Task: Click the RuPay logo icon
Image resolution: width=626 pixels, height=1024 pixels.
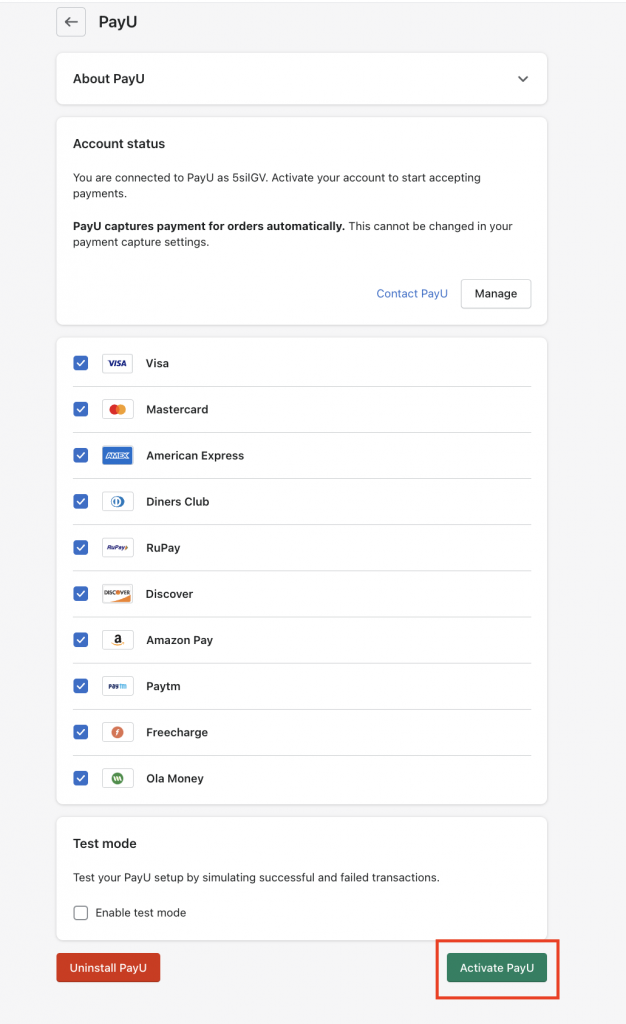Action: (117, 547)
